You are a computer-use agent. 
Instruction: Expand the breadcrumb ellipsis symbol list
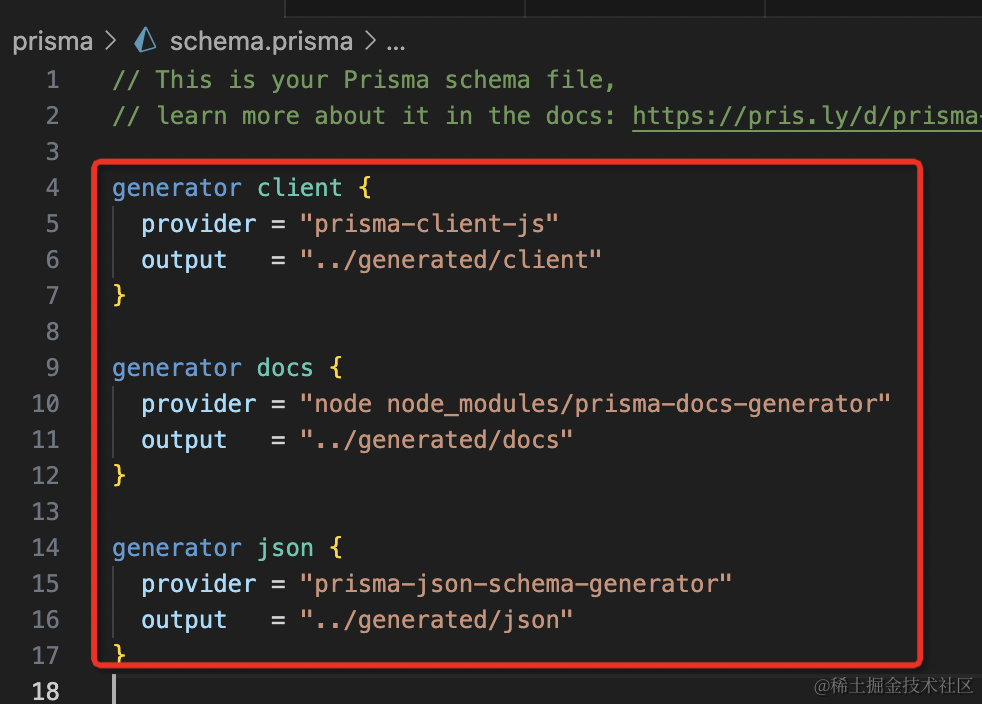[395, 42]
